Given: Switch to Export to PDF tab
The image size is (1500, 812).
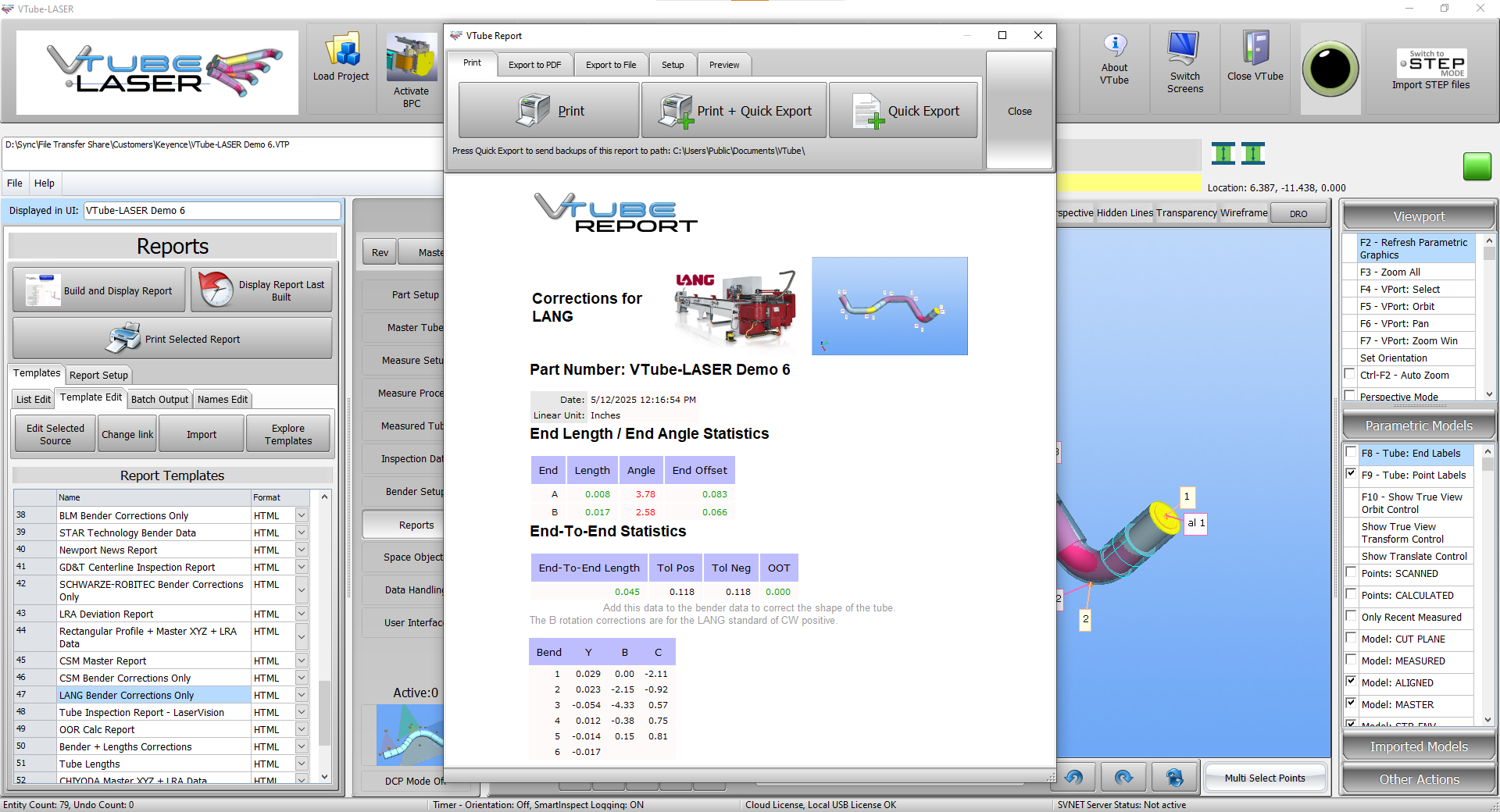Looking at the screenshot, I should (535, 65).
